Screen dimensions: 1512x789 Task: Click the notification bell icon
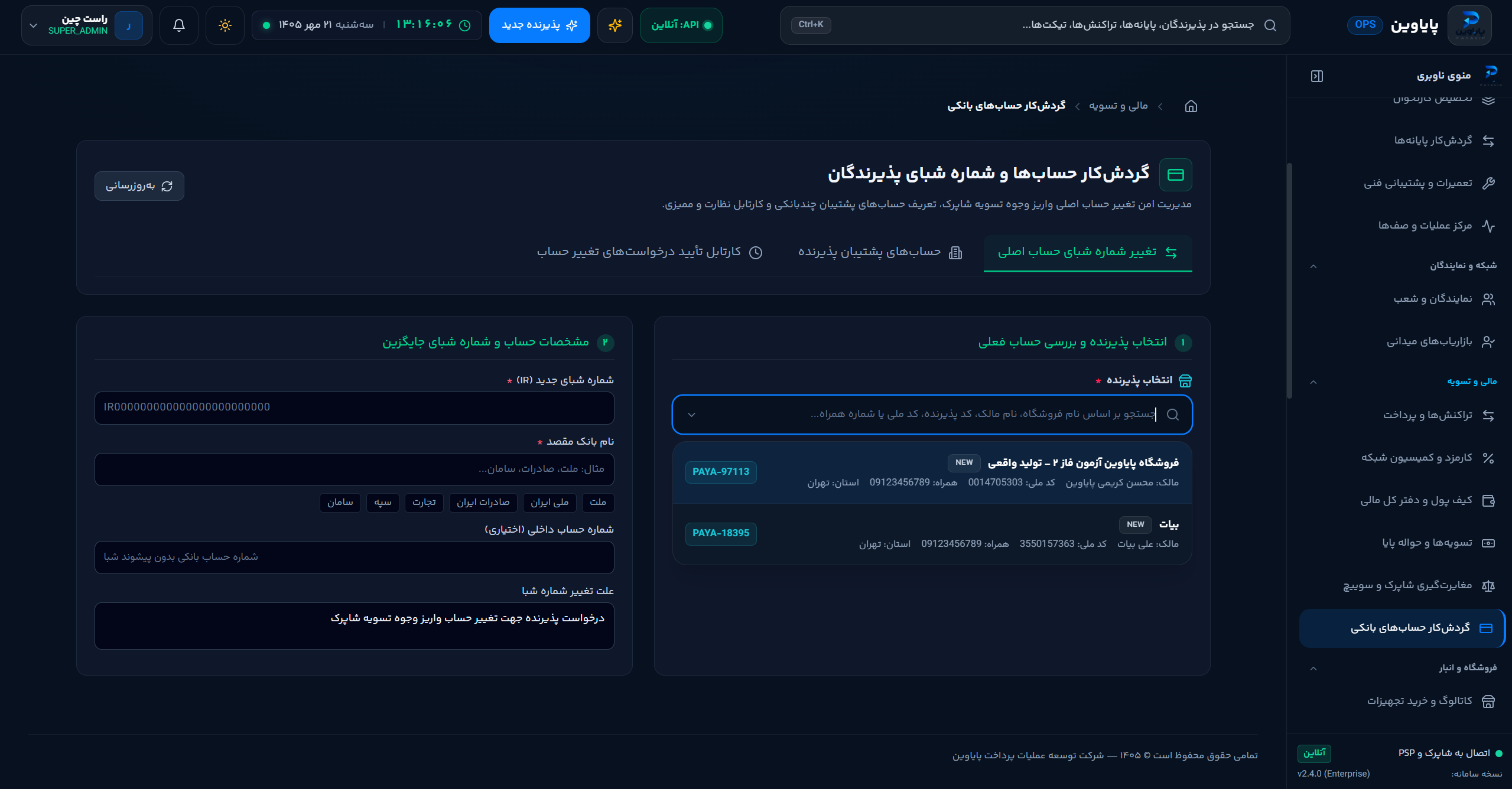(x=179, y=25)
